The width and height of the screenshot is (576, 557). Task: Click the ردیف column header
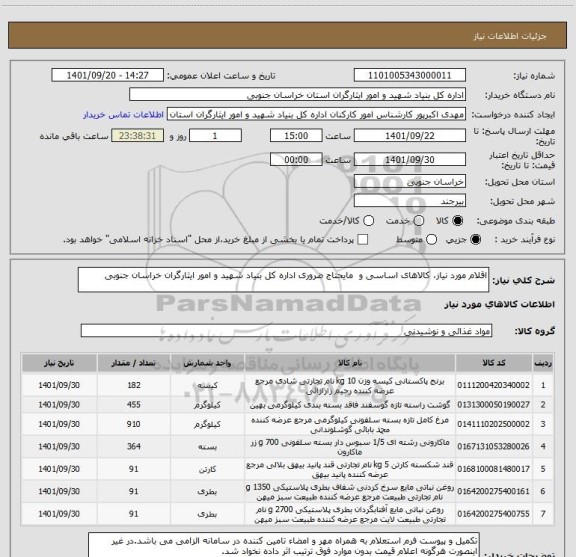click(543, 363)
